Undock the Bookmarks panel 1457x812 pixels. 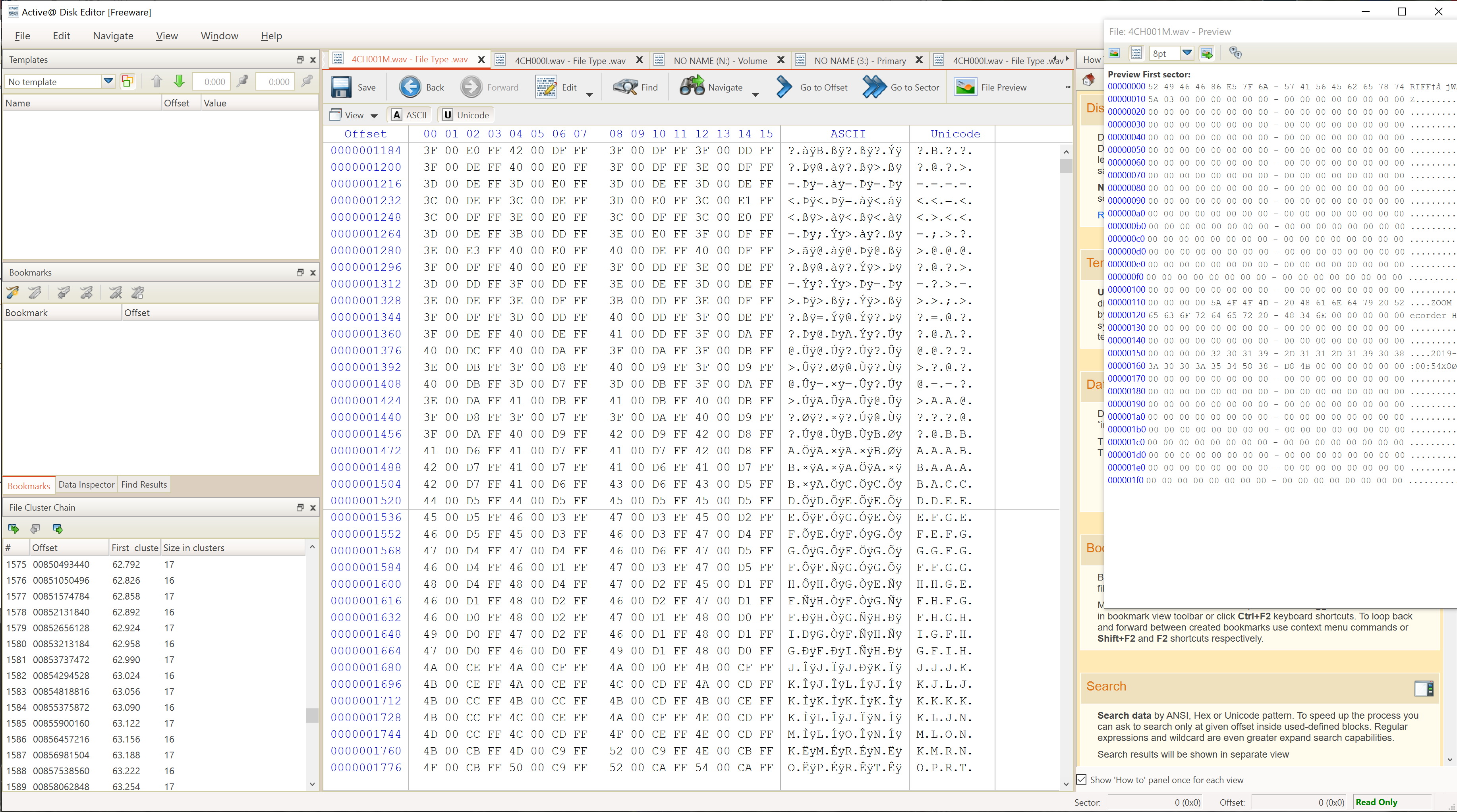pos(300,272)
